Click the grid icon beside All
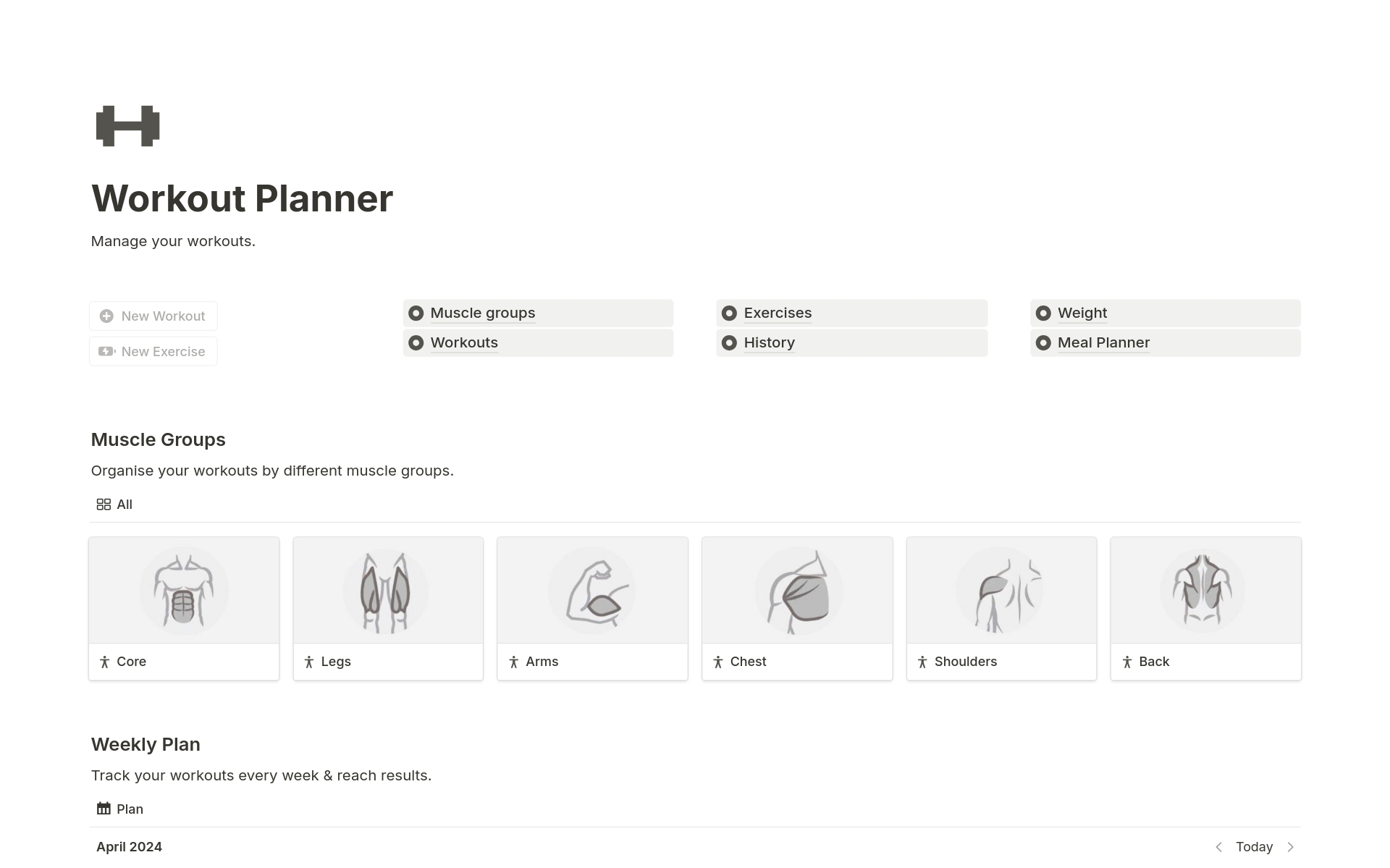1390x868 pixels. click(104, 504)
